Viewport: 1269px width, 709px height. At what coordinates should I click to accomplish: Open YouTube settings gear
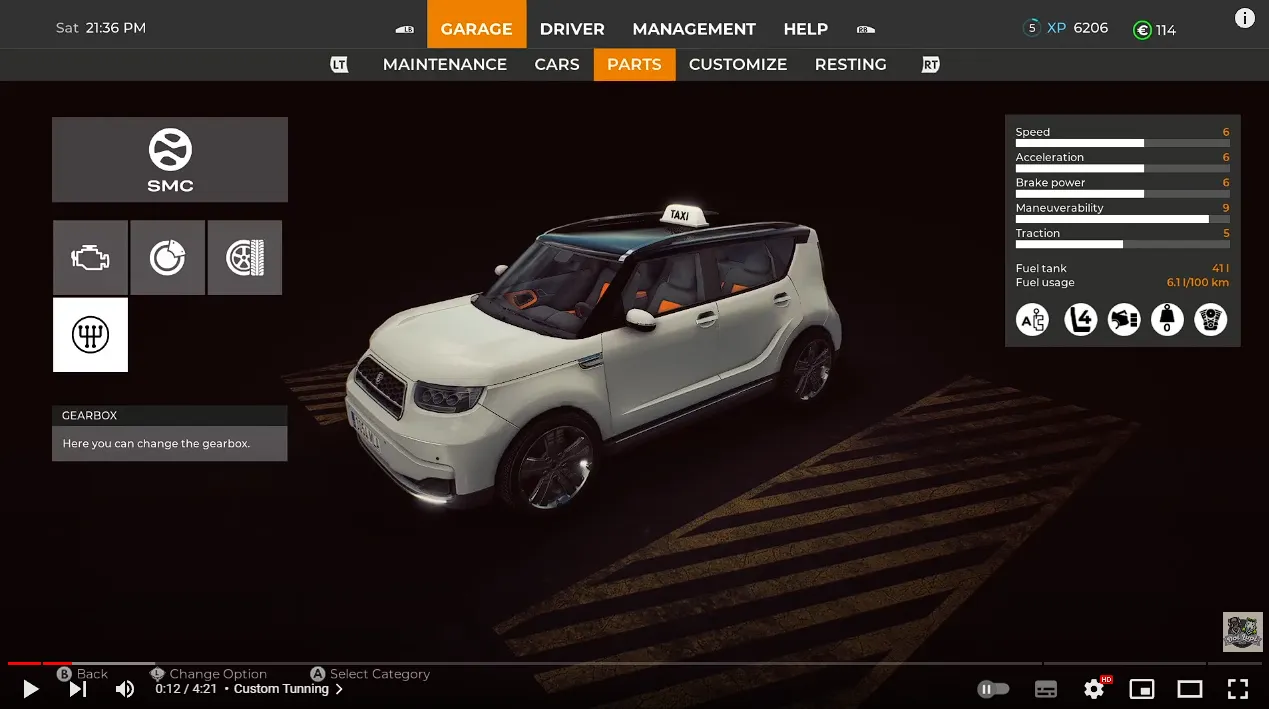[1094, 689]
